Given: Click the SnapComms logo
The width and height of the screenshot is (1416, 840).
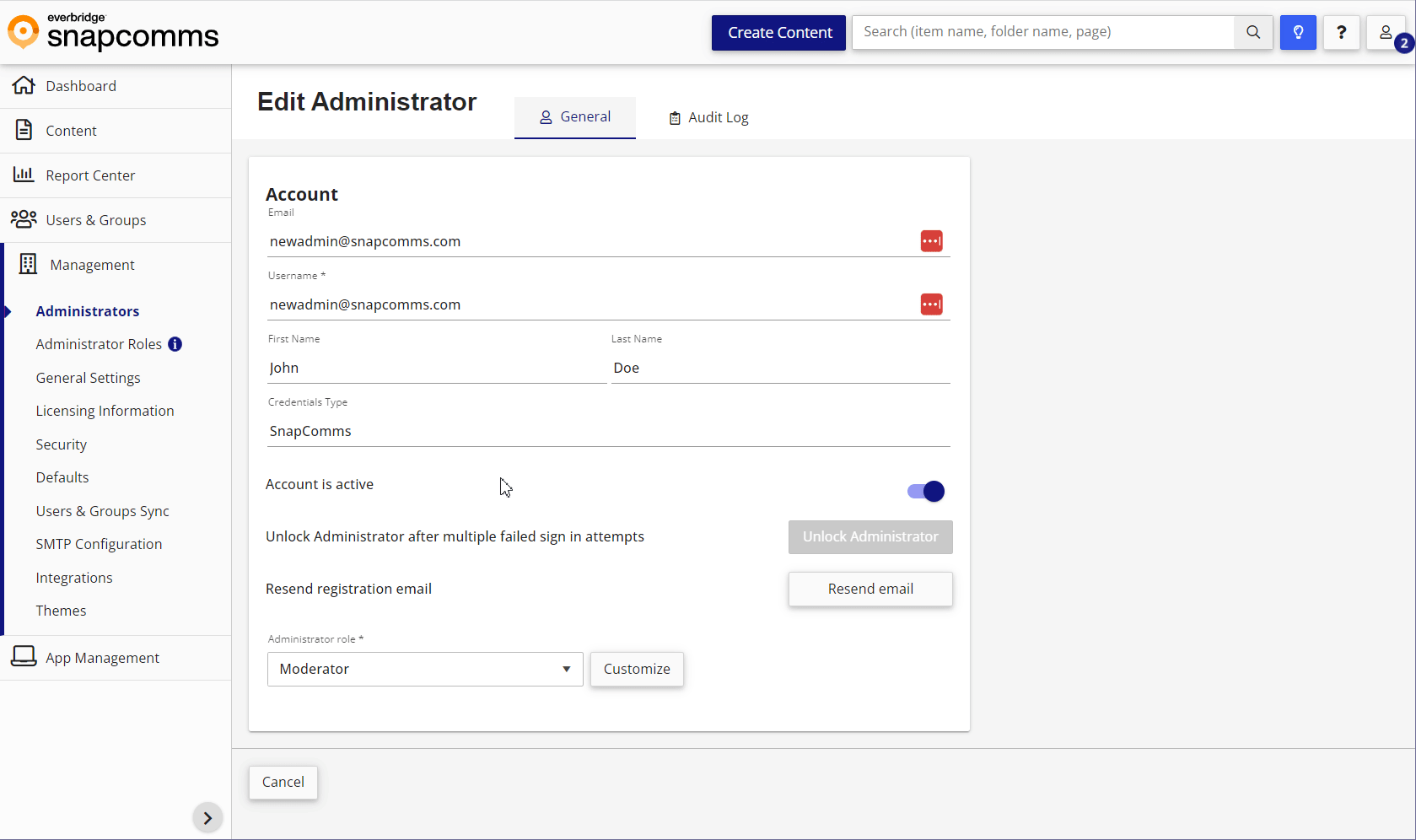Looking at the screenshot, I should pyautogui.click(x=113, y=31).
